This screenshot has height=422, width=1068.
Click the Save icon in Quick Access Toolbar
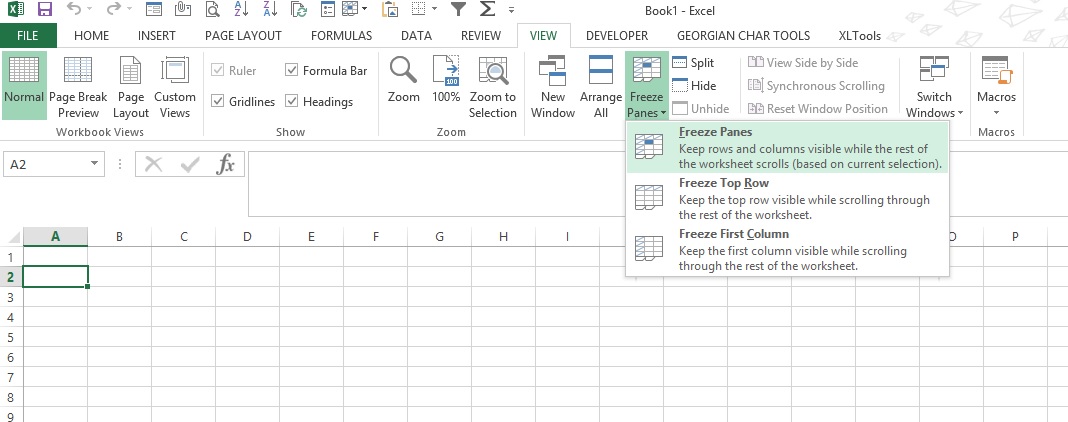tap(44, 10)
